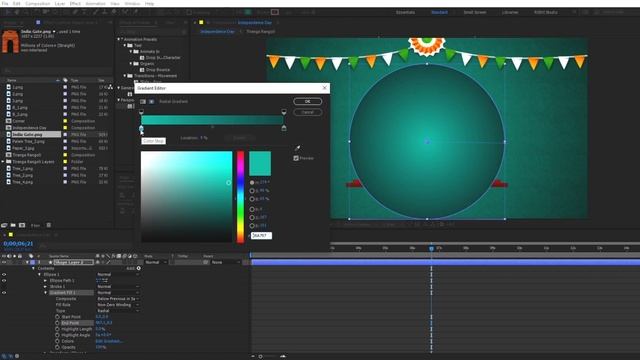Select the left opacity stop above gradient bar

[x=141, y=112]
